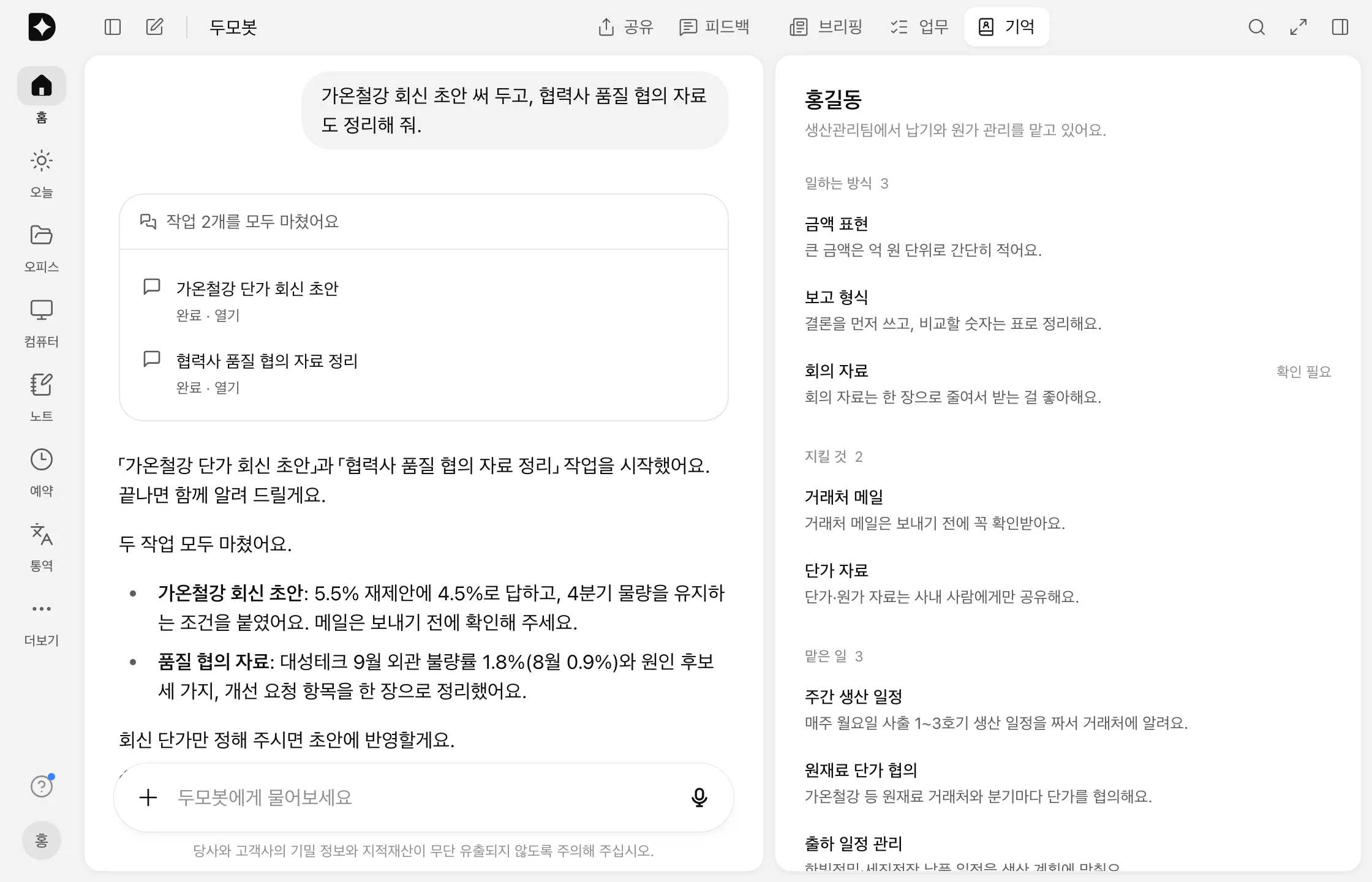Select the 거래처 메일 memory item

coord(1068,510)
